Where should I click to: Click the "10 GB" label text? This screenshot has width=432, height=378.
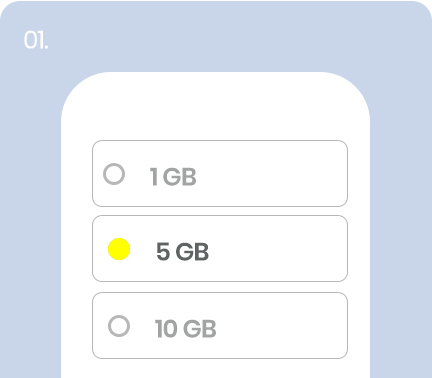186,329
